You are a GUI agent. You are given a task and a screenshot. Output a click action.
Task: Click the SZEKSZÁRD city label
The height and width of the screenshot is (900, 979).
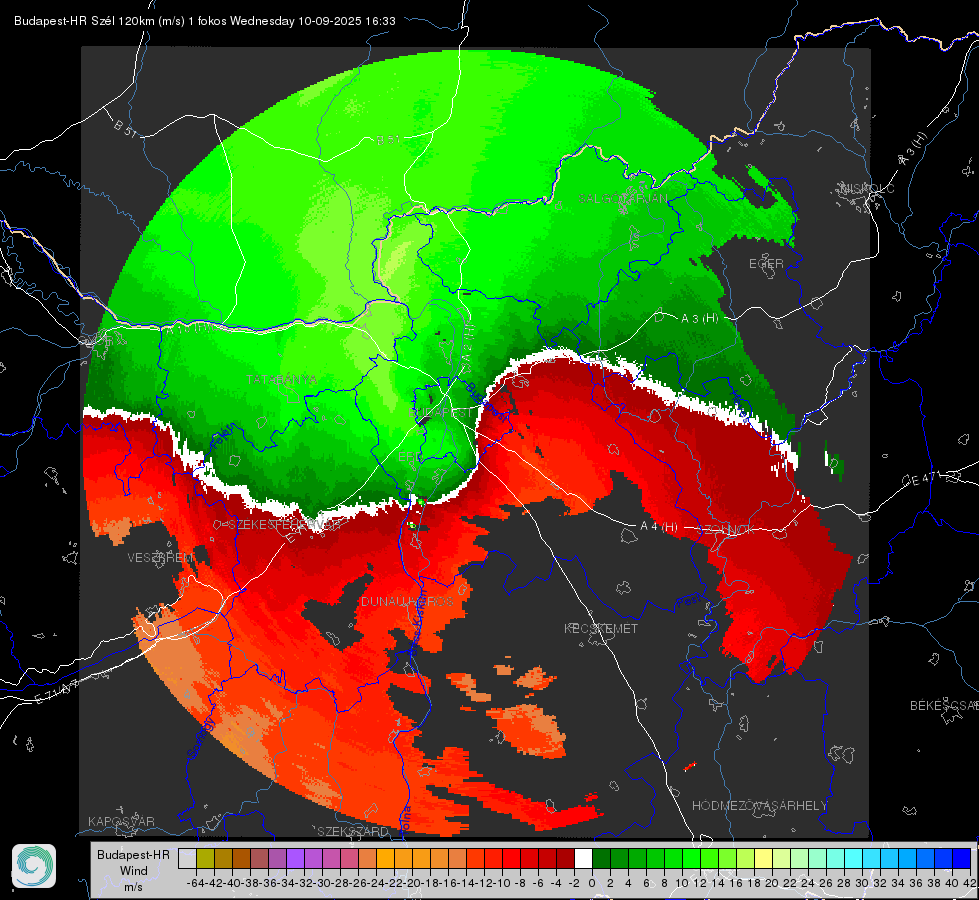[353, 831]
